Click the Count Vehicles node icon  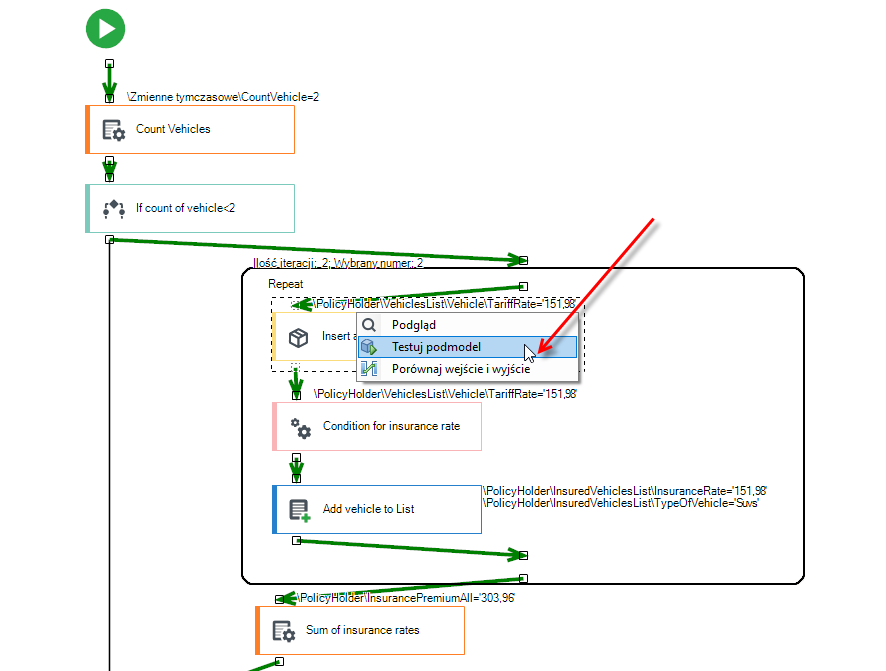pyautogui.click(x=114, y=130)
